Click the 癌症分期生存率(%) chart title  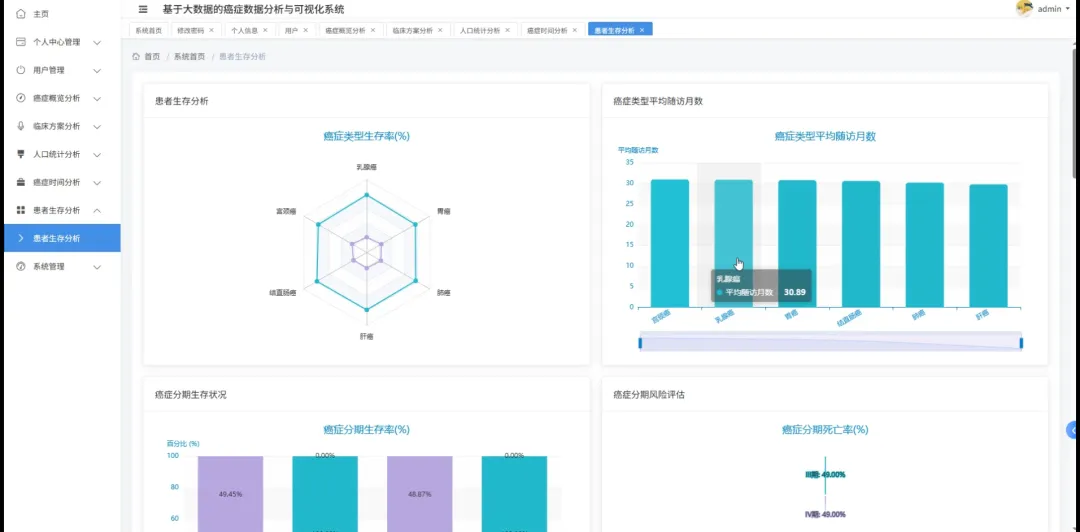click(x=366, y=429)
